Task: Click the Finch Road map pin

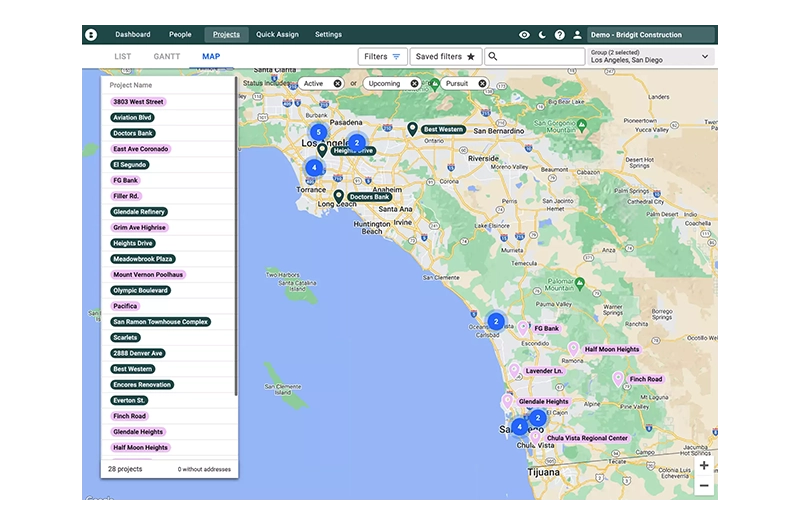Action: coord(618,379)
